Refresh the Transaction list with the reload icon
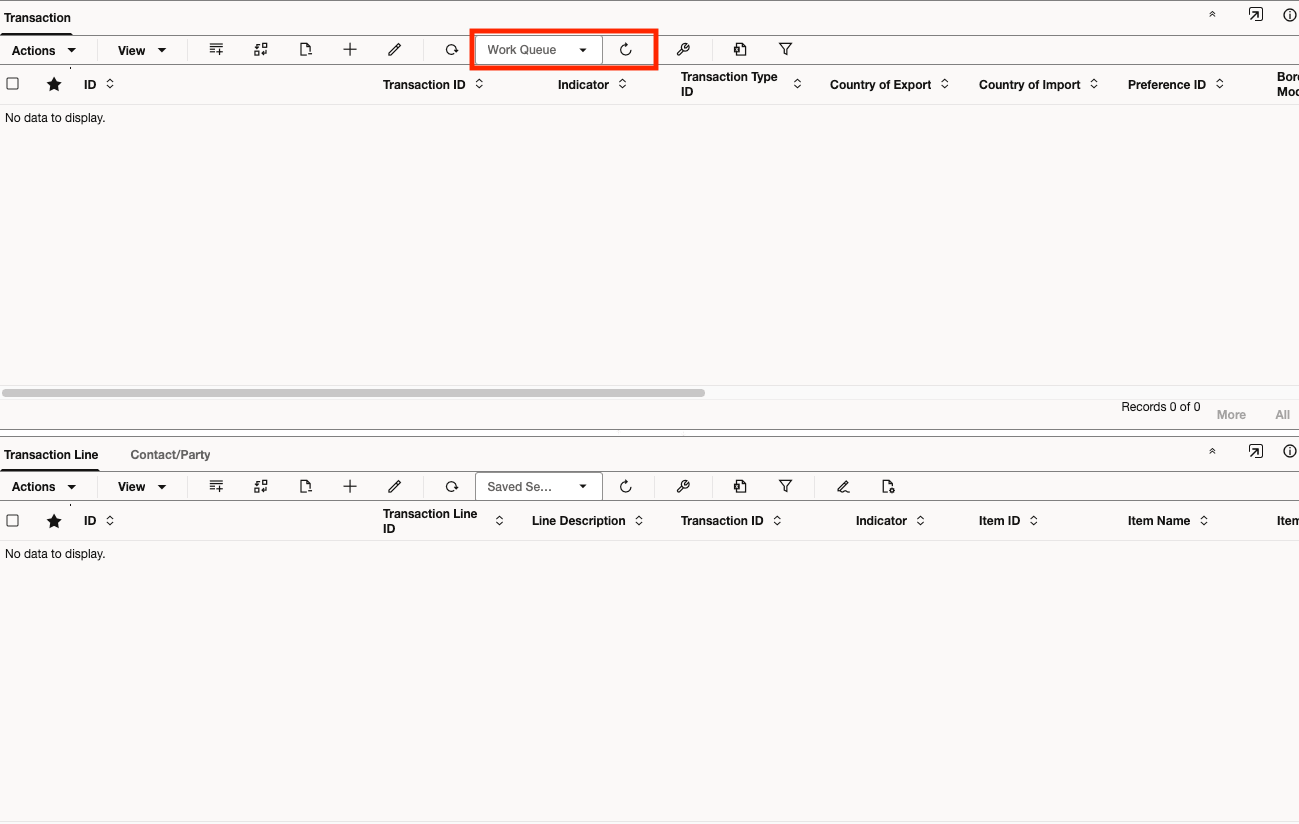This screenshot has height=824, width=1299. click(451, 49)
